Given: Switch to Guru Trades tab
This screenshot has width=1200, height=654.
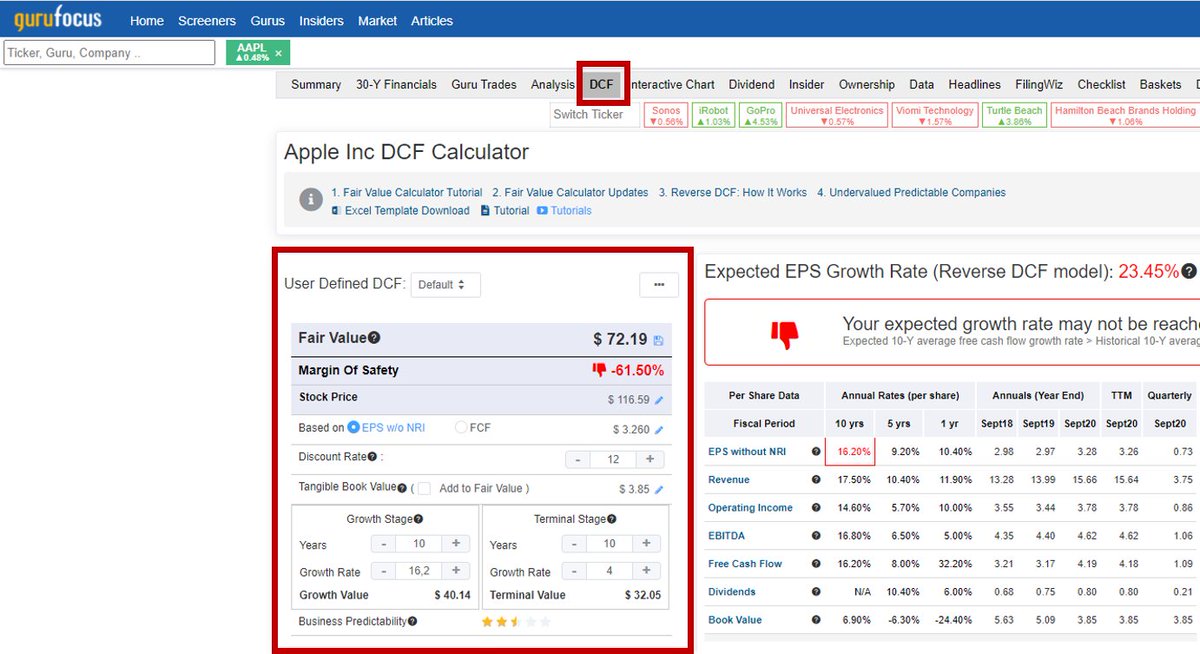Looking at the screenshot, I should [484, 85].
